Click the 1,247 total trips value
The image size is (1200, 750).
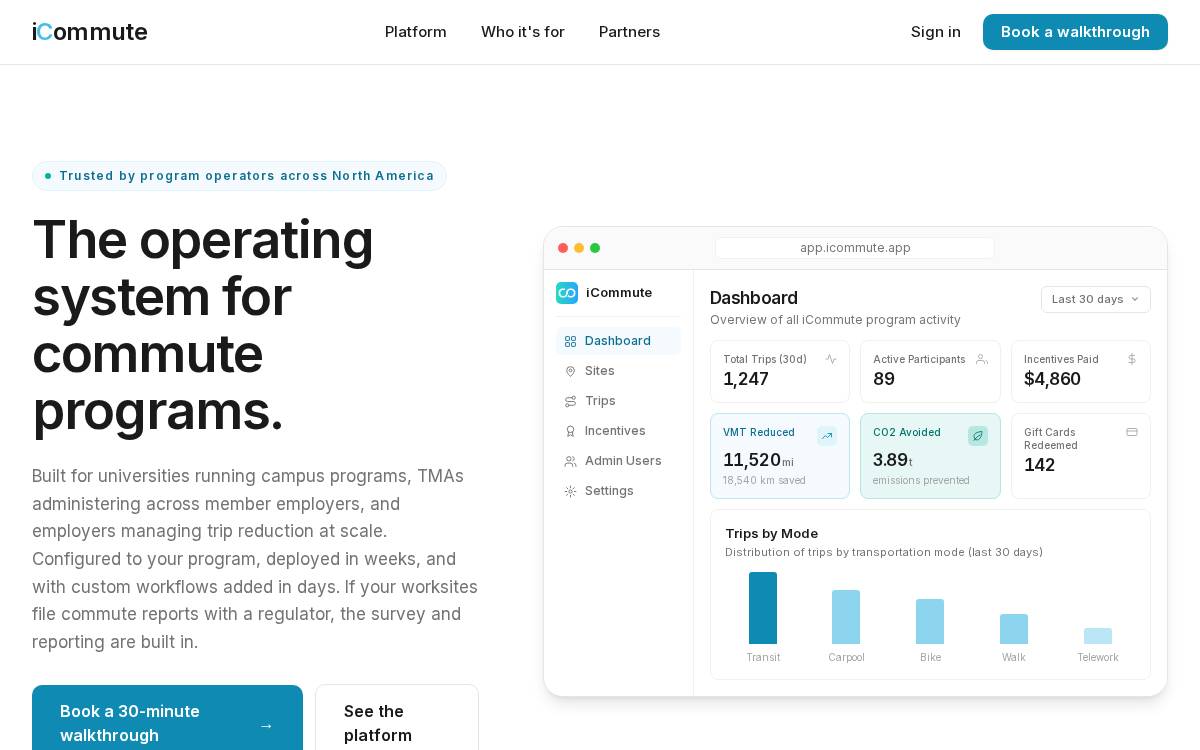pos(746,379)
